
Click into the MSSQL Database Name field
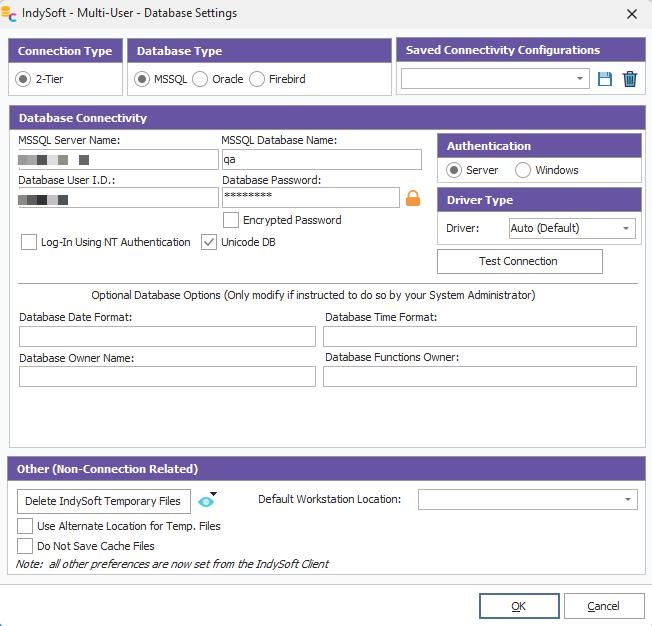pos(321,160)
